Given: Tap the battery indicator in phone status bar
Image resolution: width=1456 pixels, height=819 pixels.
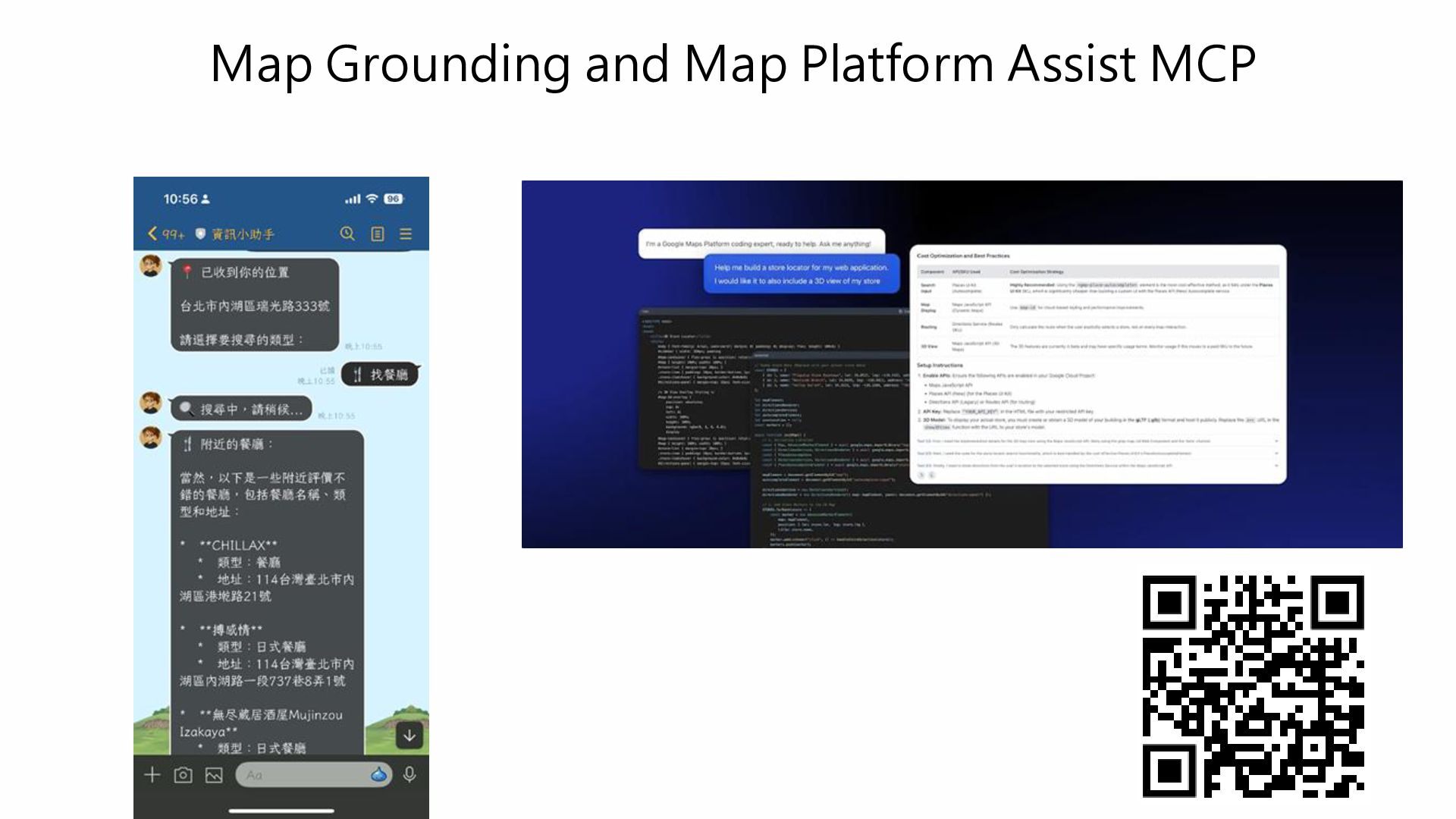Looking at the screenshot, I should pyautogui.click(x=393, y=199).
